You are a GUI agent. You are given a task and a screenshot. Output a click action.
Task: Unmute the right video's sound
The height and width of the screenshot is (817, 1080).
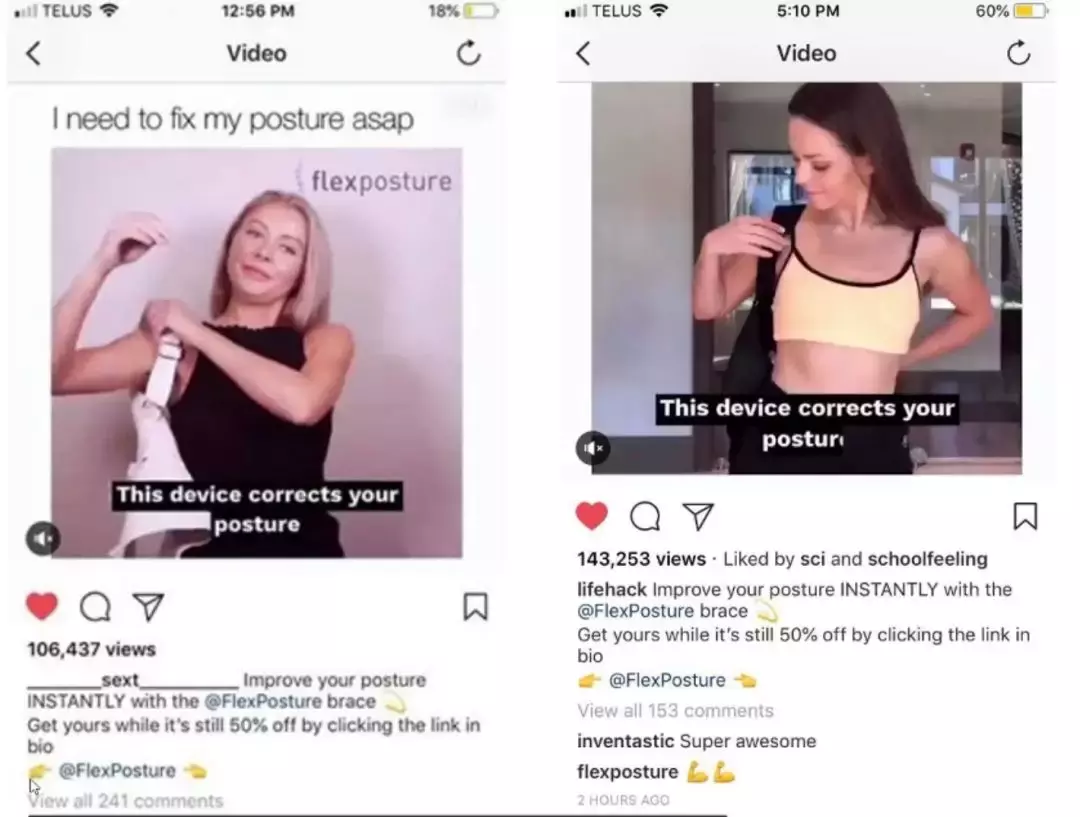[x=593, y=448]
